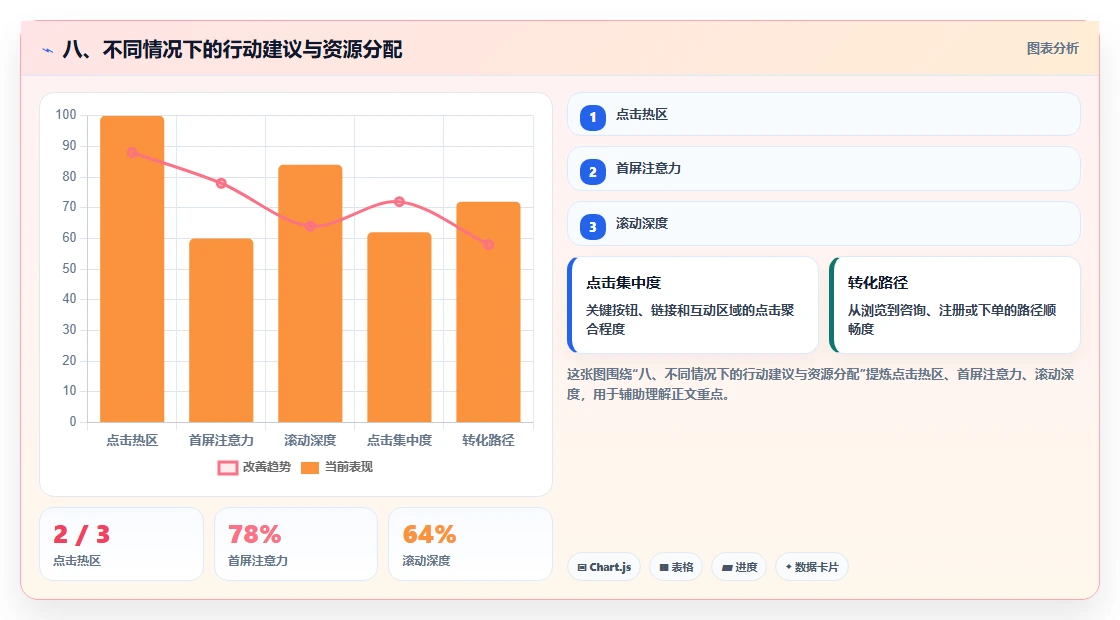Click the trend line point above 首屏注意力

tap(221, 184)
